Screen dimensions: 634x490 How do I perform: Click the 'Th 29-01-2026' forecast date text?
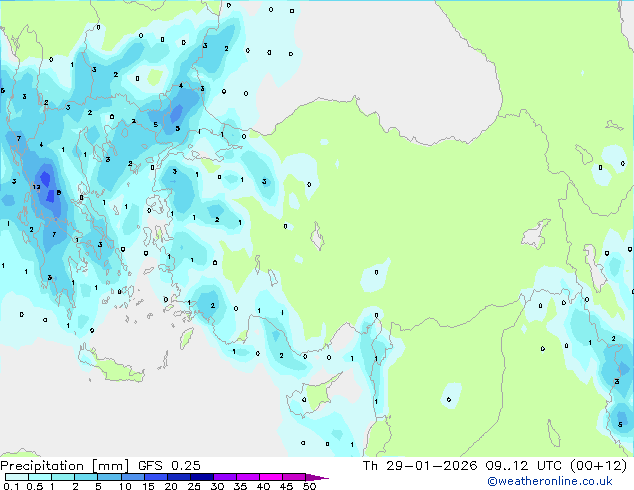pos(420,466)
